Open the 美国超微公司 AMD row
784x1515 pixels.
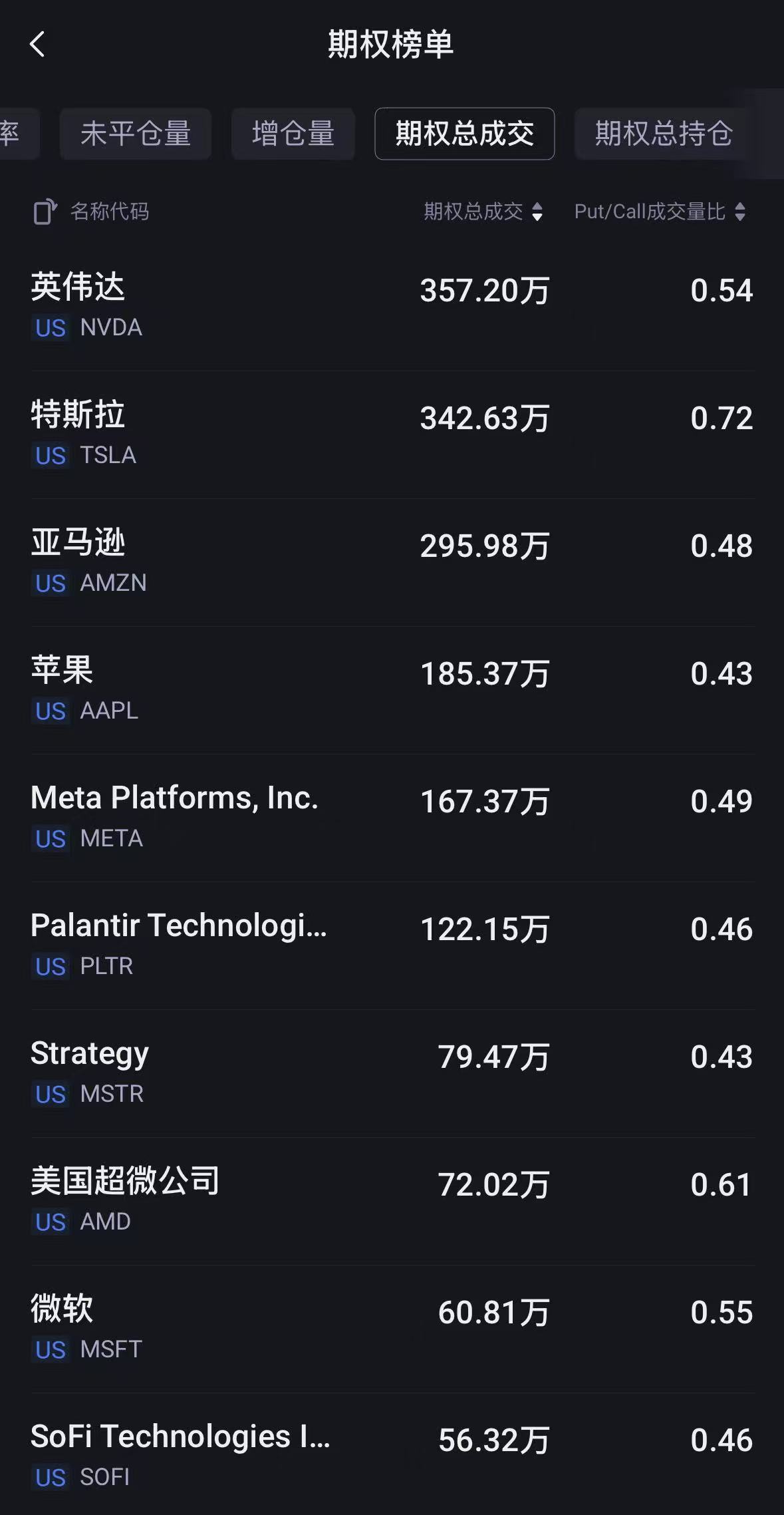(x=392, y=1200)
